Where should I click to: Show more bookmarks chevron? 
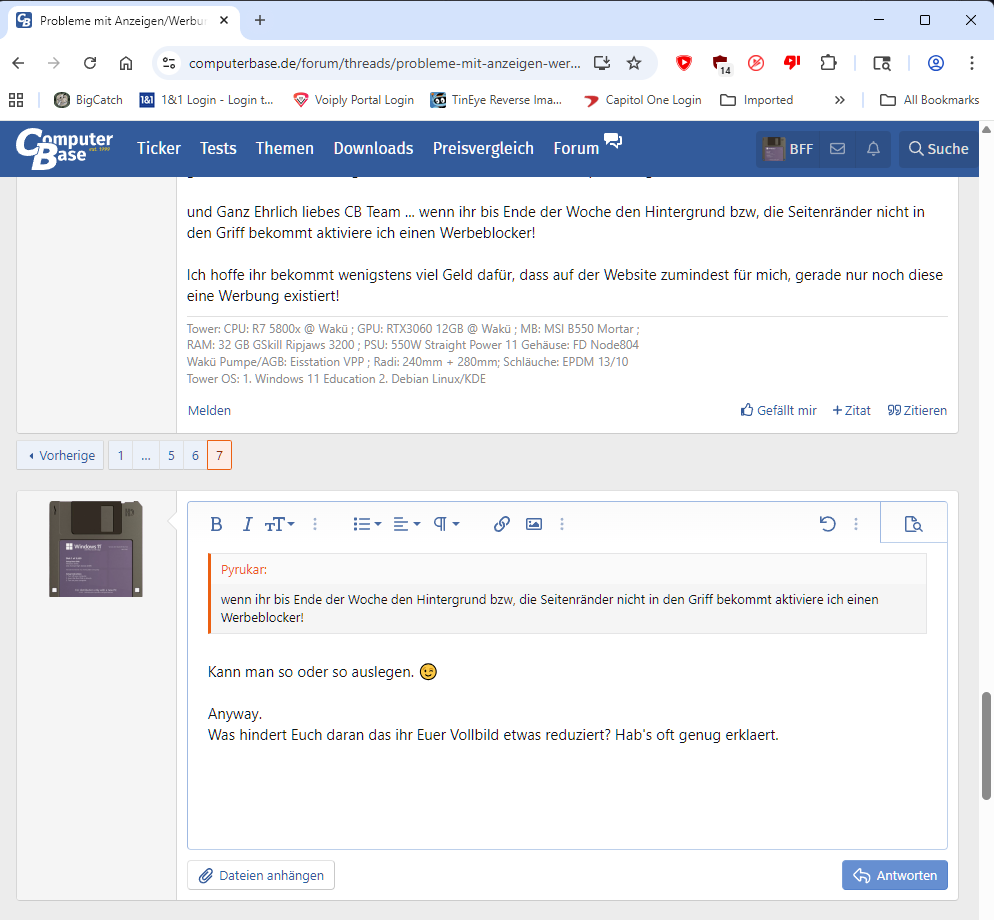tap(839, 100)
